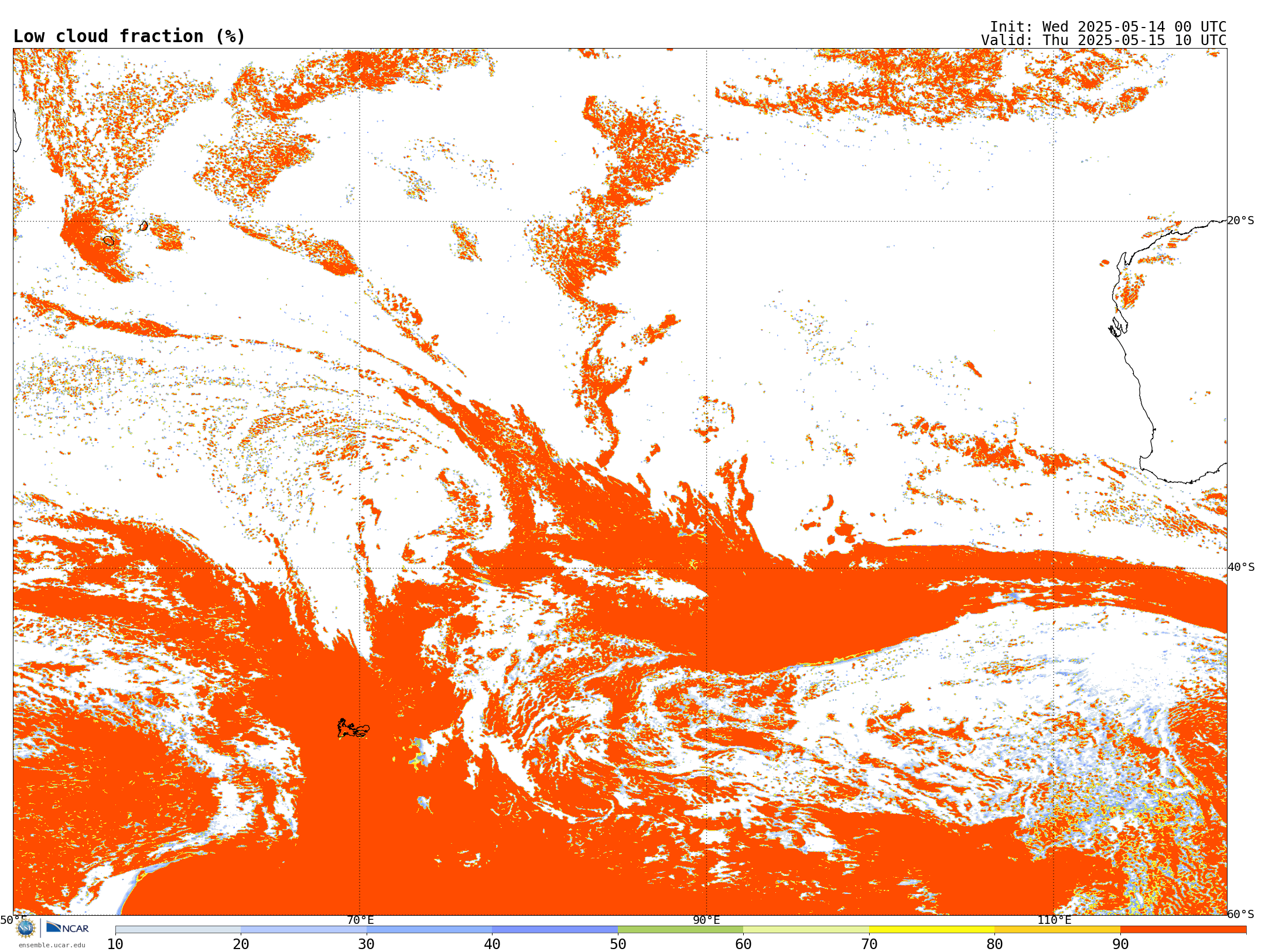Image resolution: width=1265 pixels, height=952 pixels.
Task: Click the colorbar tick label 80
Action: coord(994,944)
